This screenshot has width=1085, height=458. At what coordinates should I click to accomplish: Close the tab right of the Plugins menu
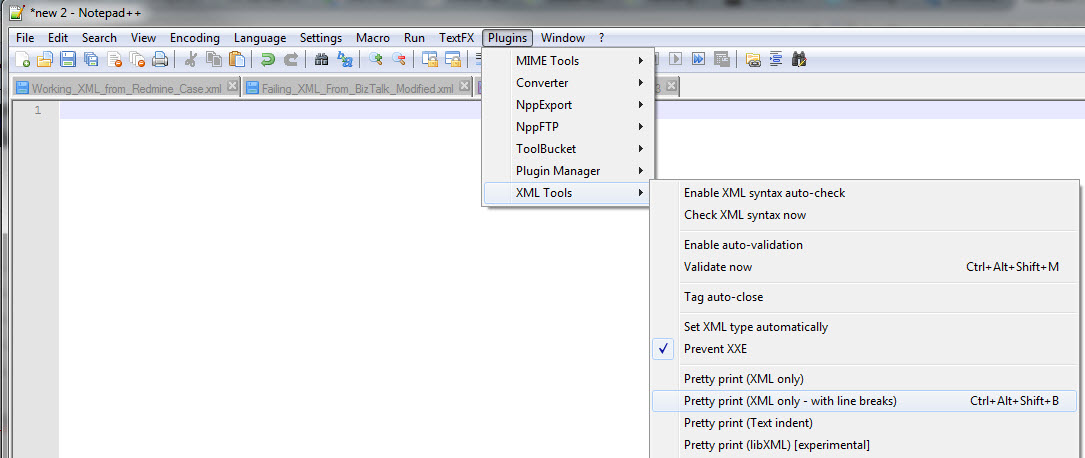[671, 87]
